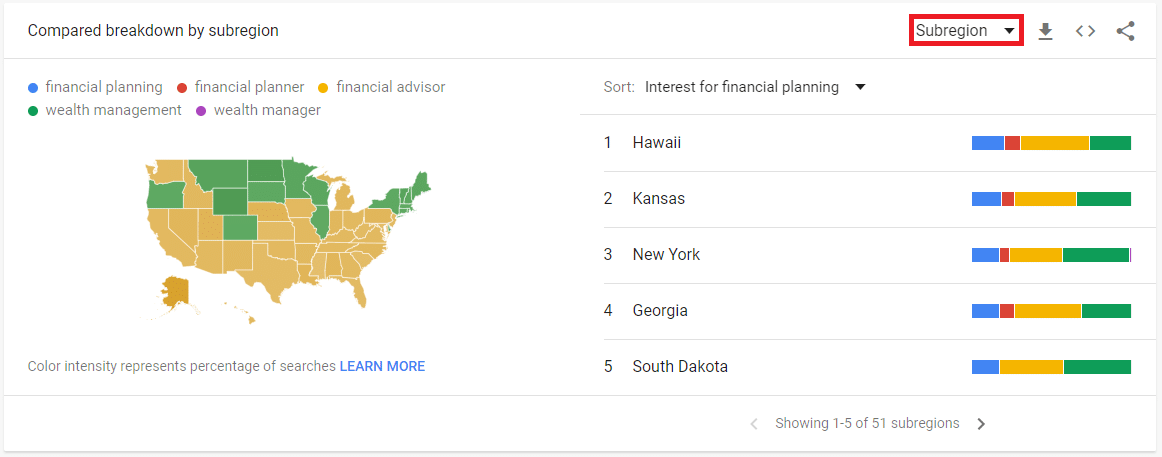Click the green wealth management legend label
The image size is (1162, 457).
(x=113, y=110)
